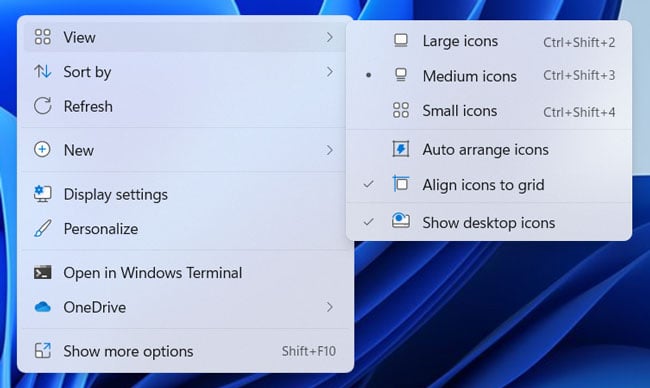This screenshot has width=650, height=388.
Task: Click the Shift+F10 shortcut text
Action: [309, 351]
